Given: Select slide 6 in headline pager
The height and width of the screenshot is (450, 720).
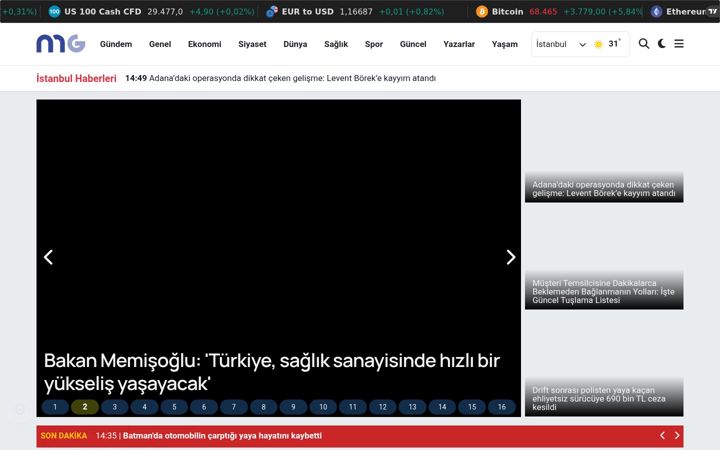Looking at the screenshot, I should 204,407.
